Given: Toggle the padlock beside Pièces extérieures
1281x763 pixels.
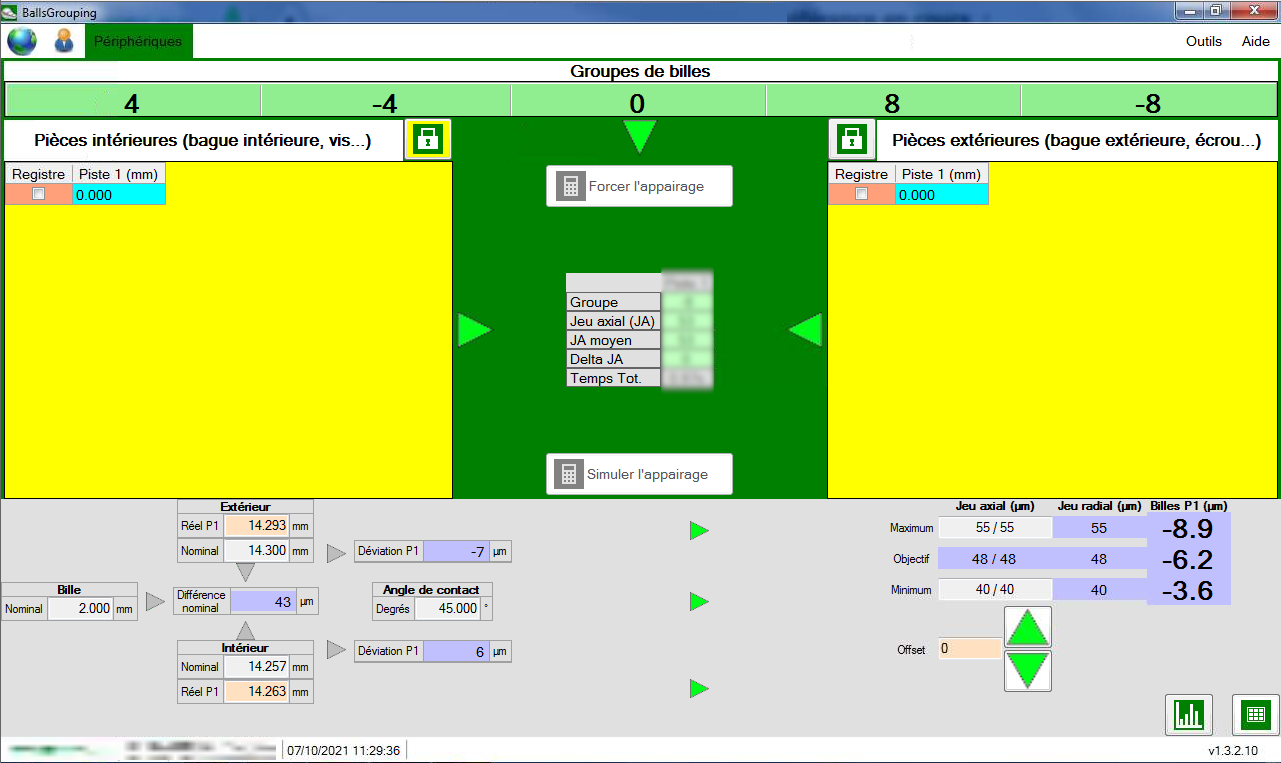Looking at the screenshot, I should pyautogui.click(x=851, y=139).
